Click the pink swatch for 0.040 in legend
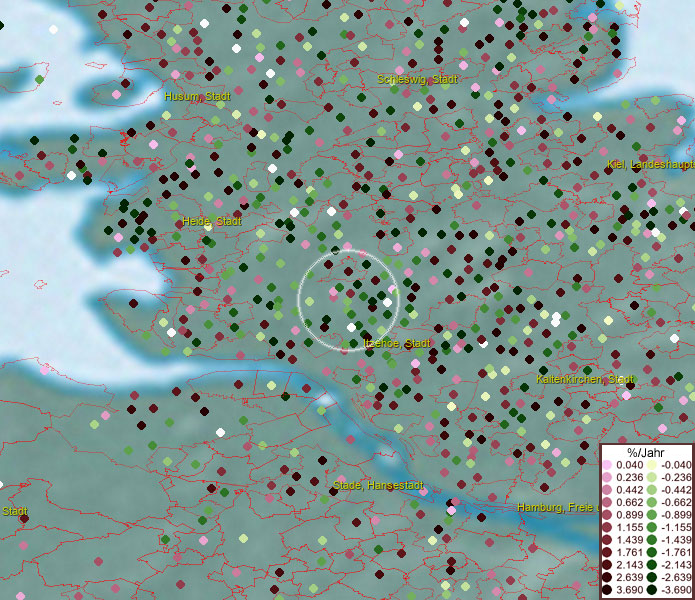The image size is (695, 600). tap(607, 465)
